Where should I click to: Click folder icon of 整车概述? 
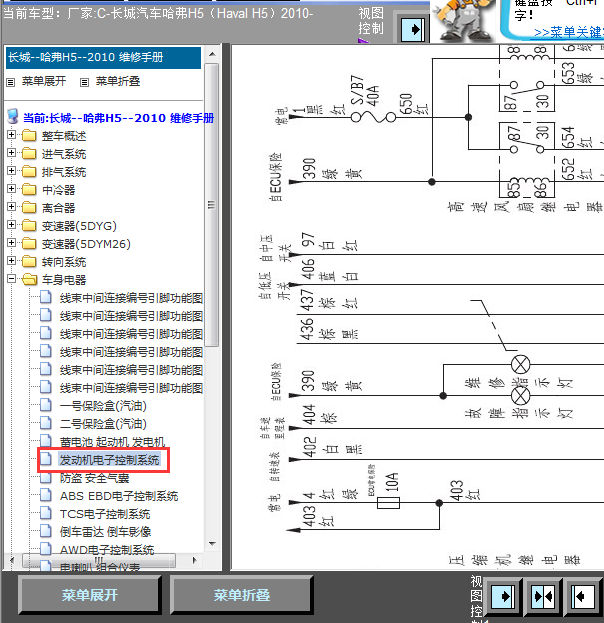coord(29,135)
